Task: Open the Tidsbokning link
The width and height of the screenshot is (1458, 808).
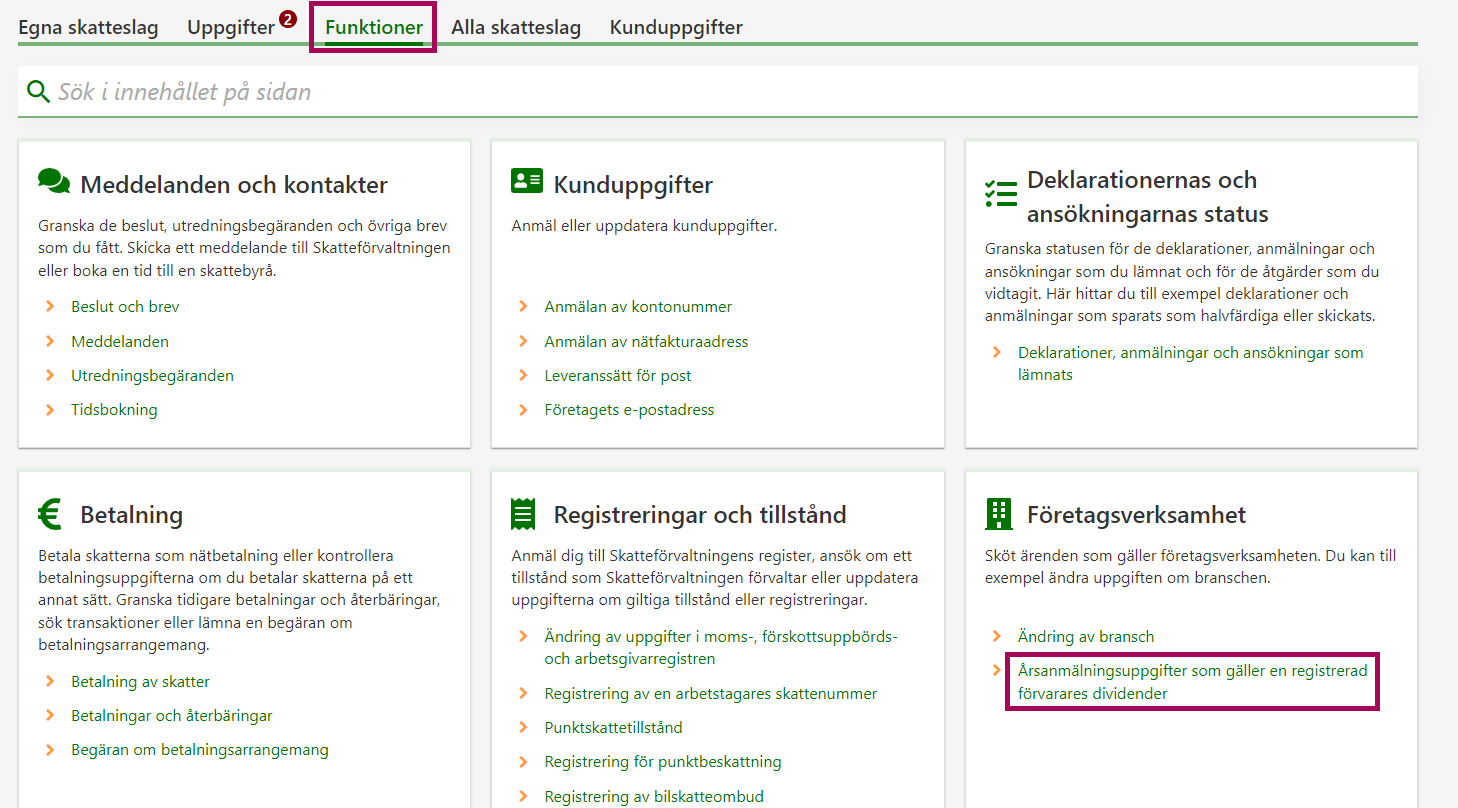Action: 114,410
